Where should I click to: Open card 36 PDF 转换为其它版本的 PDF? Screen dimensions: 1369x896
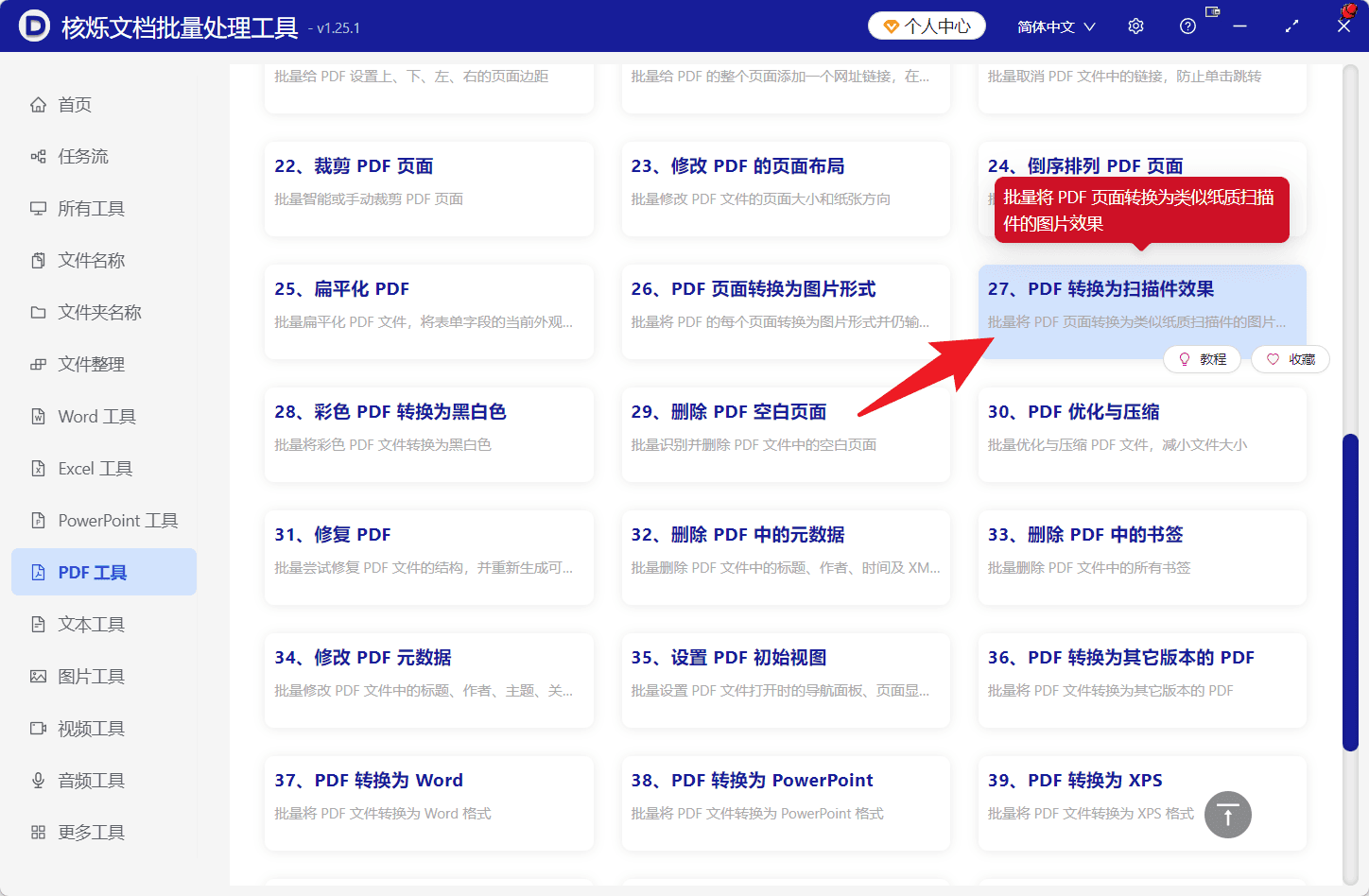coord(1142,681)
